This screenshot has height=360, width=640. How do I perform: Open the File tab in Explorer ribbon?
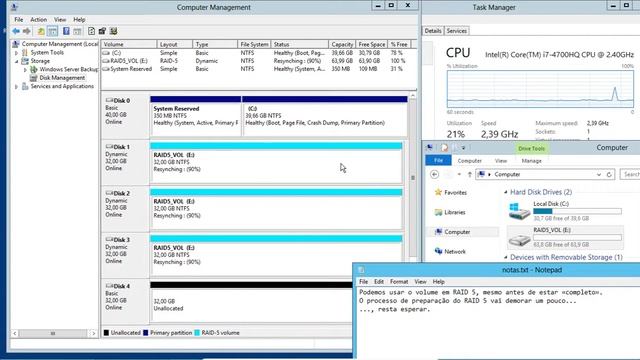pyautogui.click(x=438, y=161)
